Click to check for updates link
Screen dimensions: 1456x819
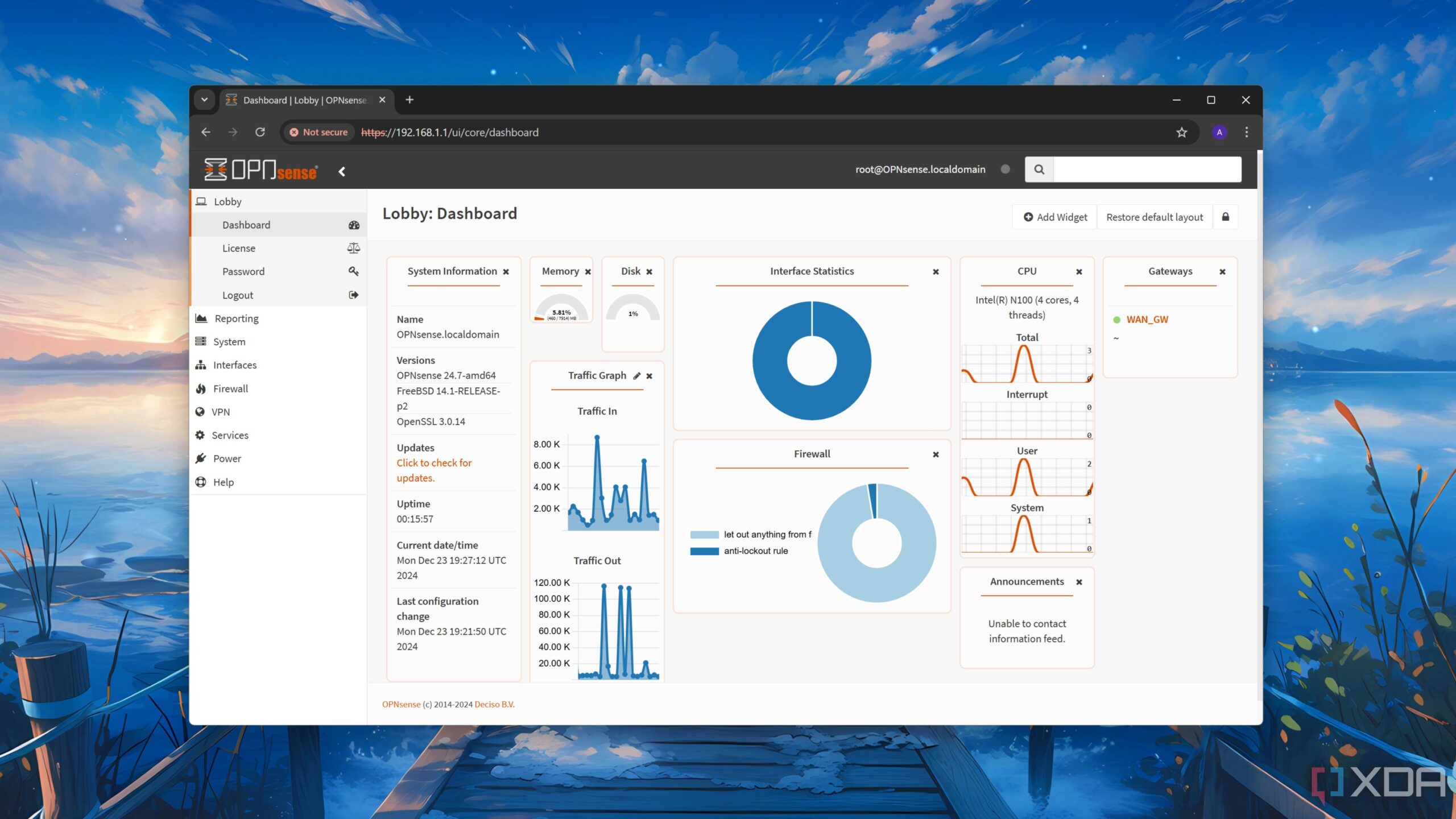pos(434,469)
